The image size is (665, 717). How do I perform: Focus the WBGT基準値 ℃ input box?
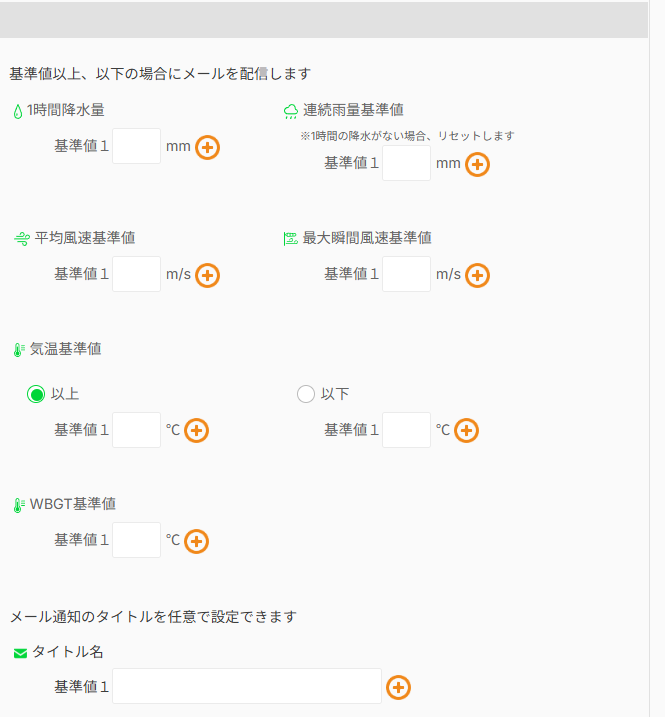tap(137, 540)
